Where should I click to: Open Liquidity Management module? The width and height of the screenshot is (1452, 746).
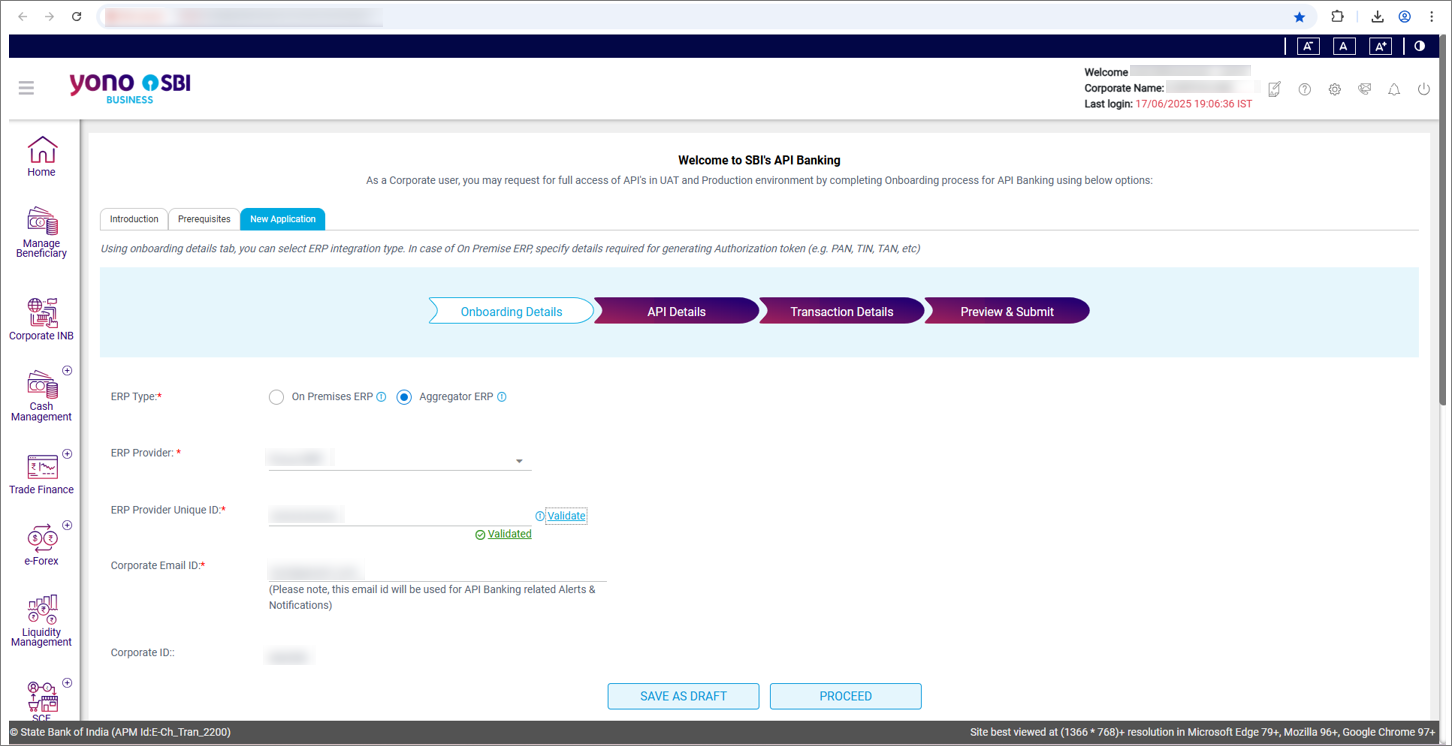coord(42,622)
